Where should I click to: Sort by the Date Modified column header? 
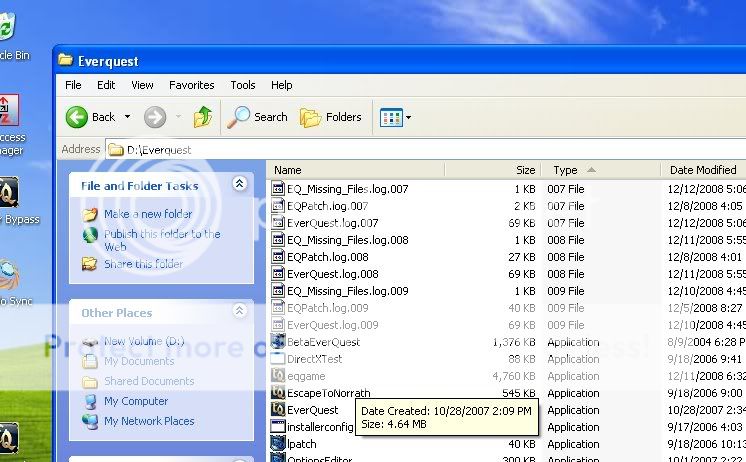[x=703, y=170]
